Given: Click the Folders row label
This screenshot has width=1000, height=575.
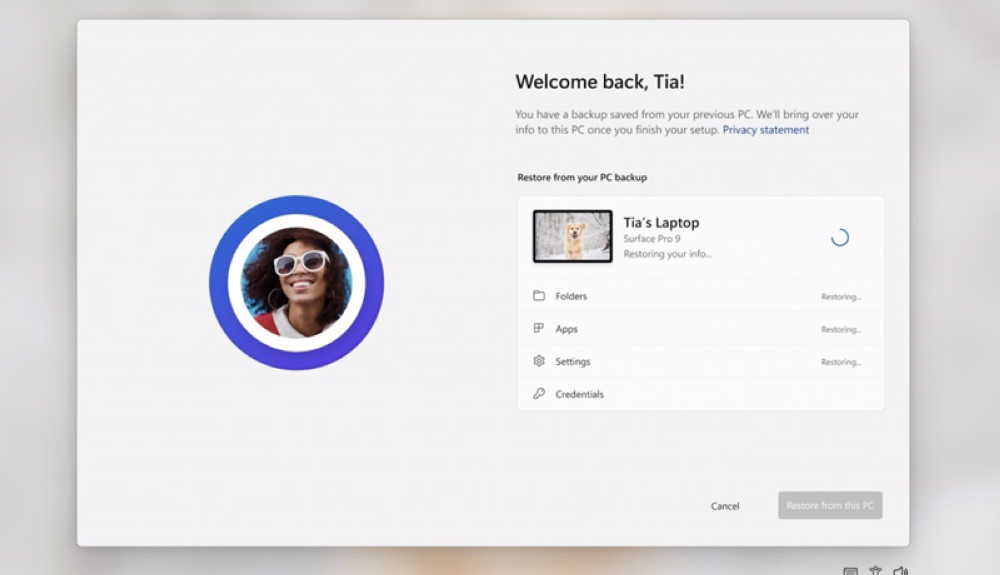Looking at the screenshot, I should [571, 296].
